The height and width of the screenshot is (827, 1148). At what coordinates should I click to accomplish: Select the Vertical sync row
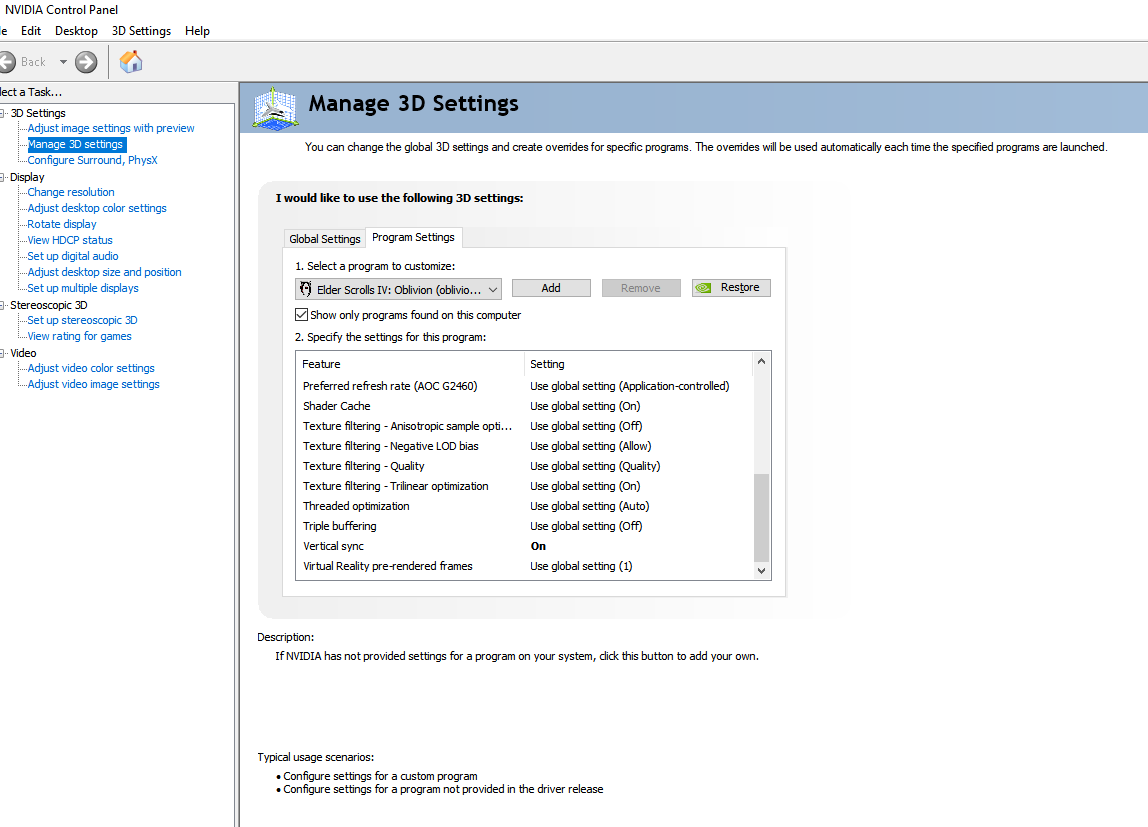524,546
